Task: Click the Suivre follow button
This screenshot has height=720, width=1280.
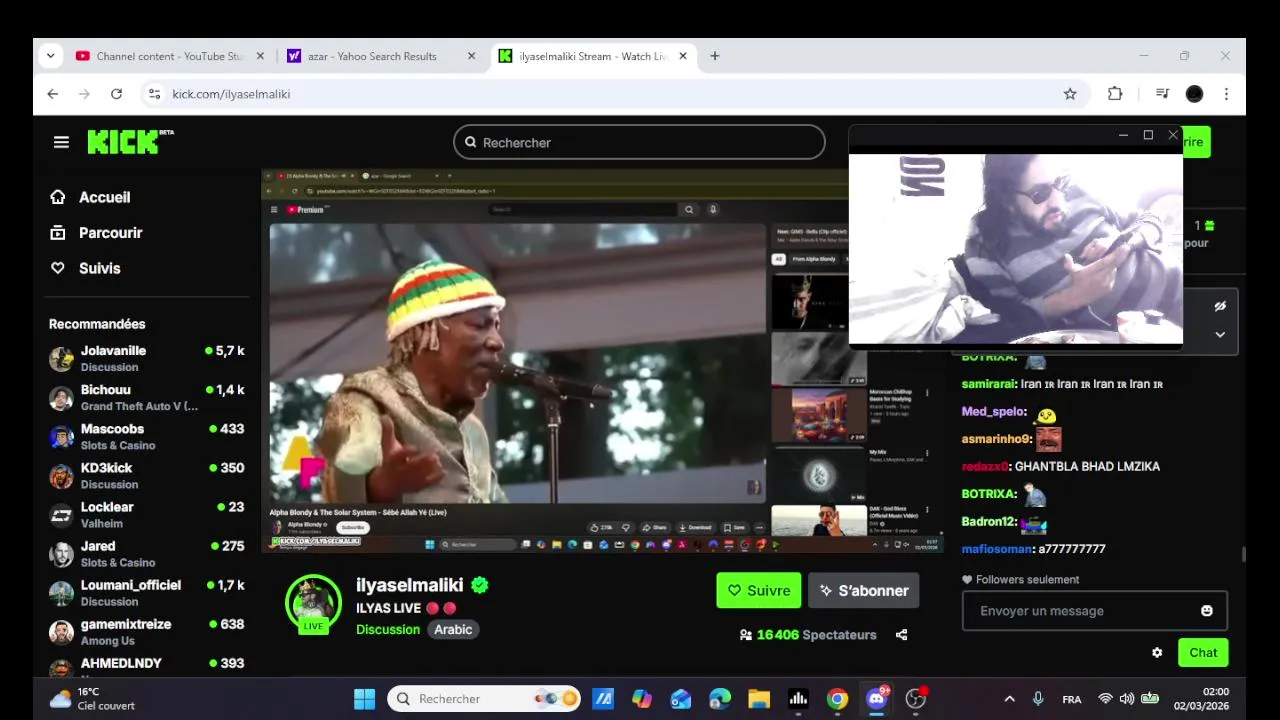Action: coord(758,591)
